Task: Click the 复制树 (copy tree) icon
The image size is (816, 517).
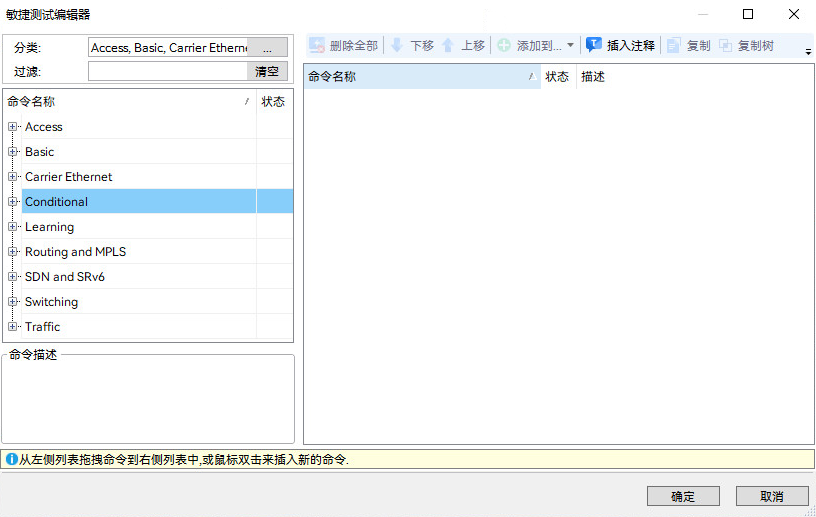Action: tap(725, 46)
